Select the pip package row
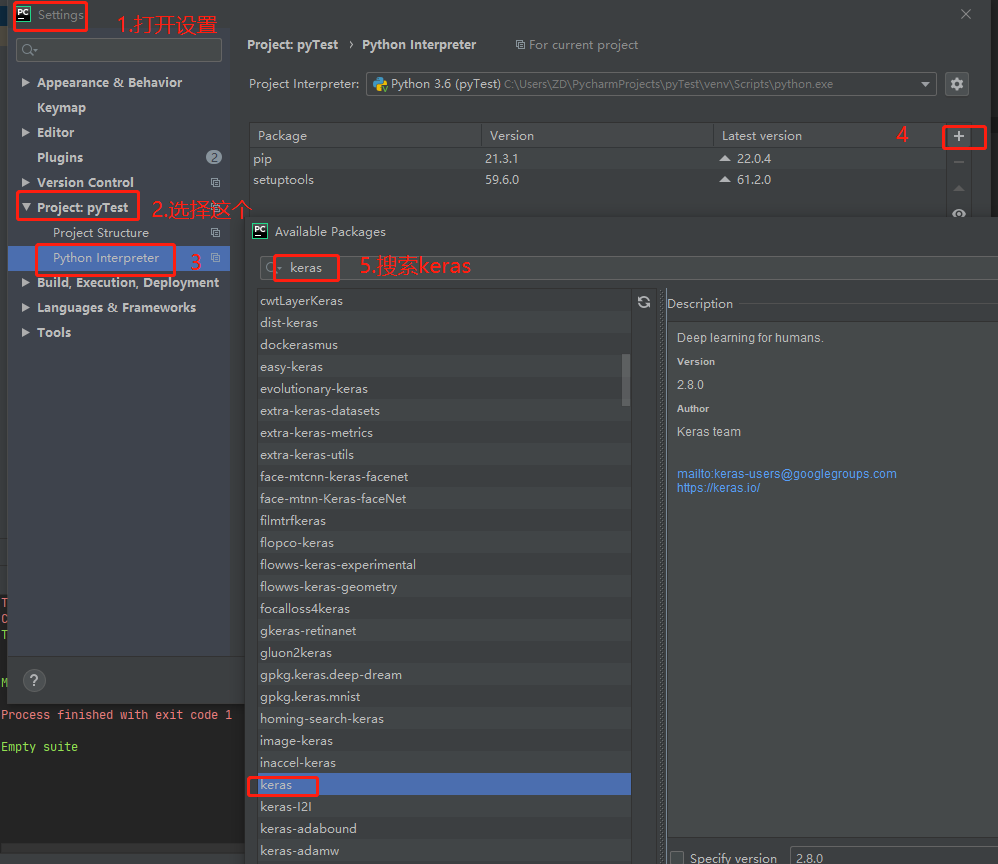The width and height of the screenshot is (998, 864). click(597, 159)
